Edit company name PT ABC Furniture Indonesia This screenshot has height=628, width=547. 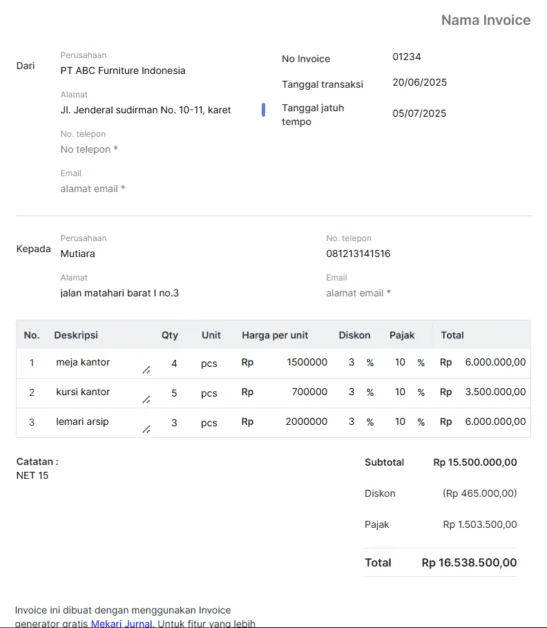tap(123, 70)
